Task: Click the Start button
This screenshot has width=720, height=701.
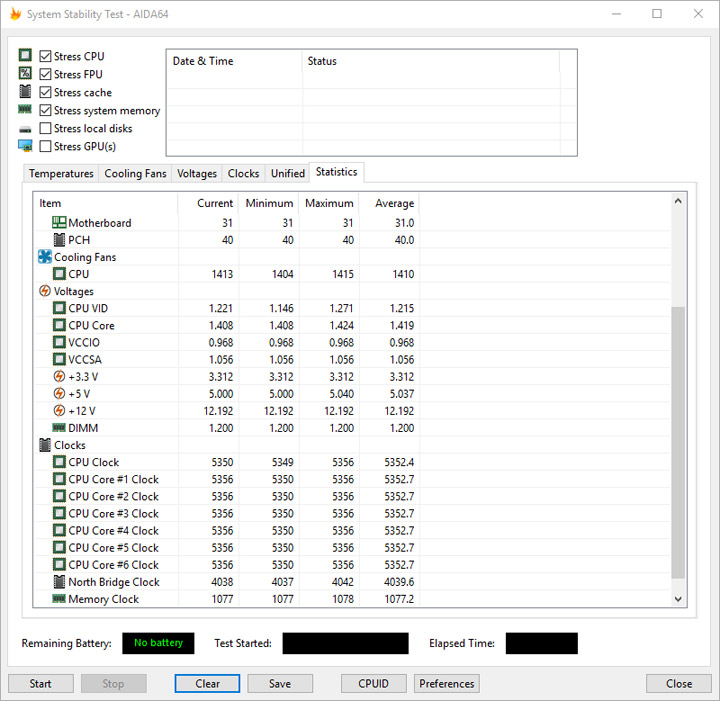Action: (40, 684)
